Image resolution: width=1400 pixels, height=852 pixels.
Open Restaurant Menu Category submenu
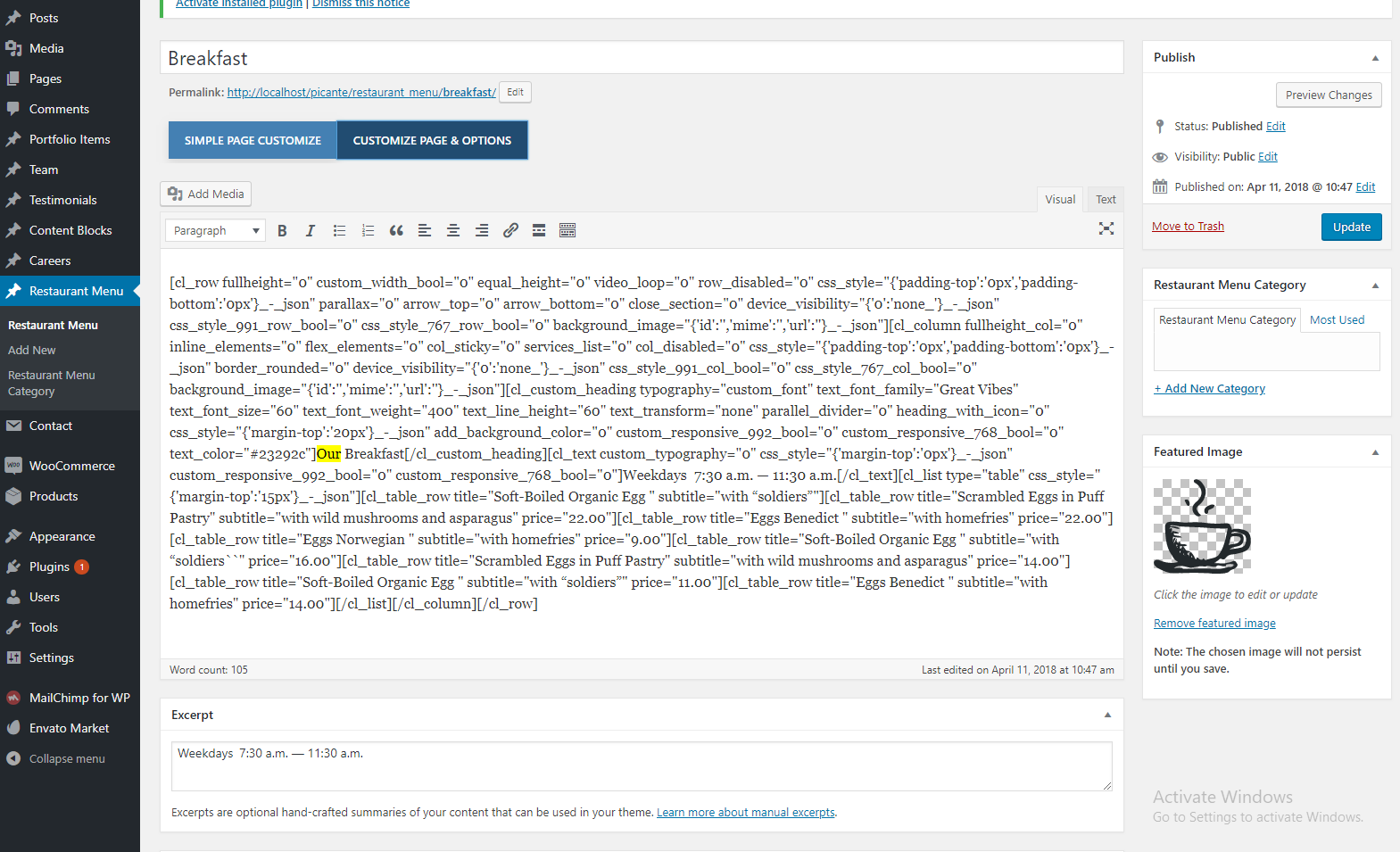tap(51, 384)
